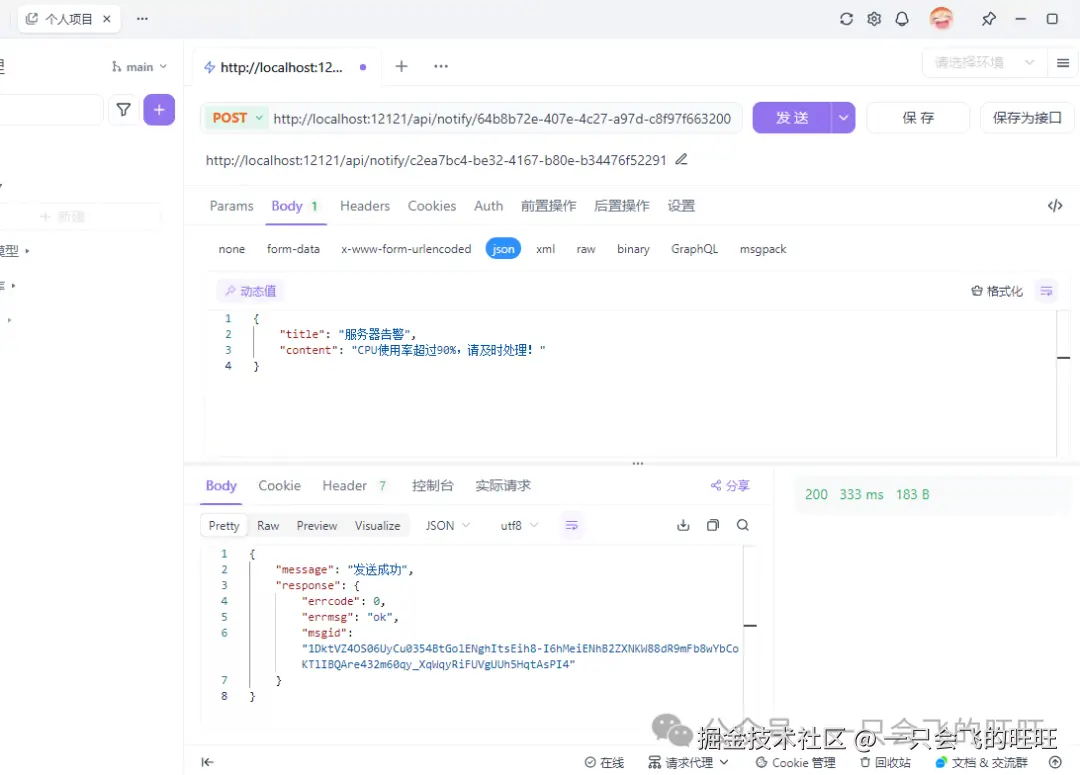Image resolution: width=1080 pixels, height=775 pixels.
Task: Open the filter funnel in sidebar
Action: click(123, 110)
